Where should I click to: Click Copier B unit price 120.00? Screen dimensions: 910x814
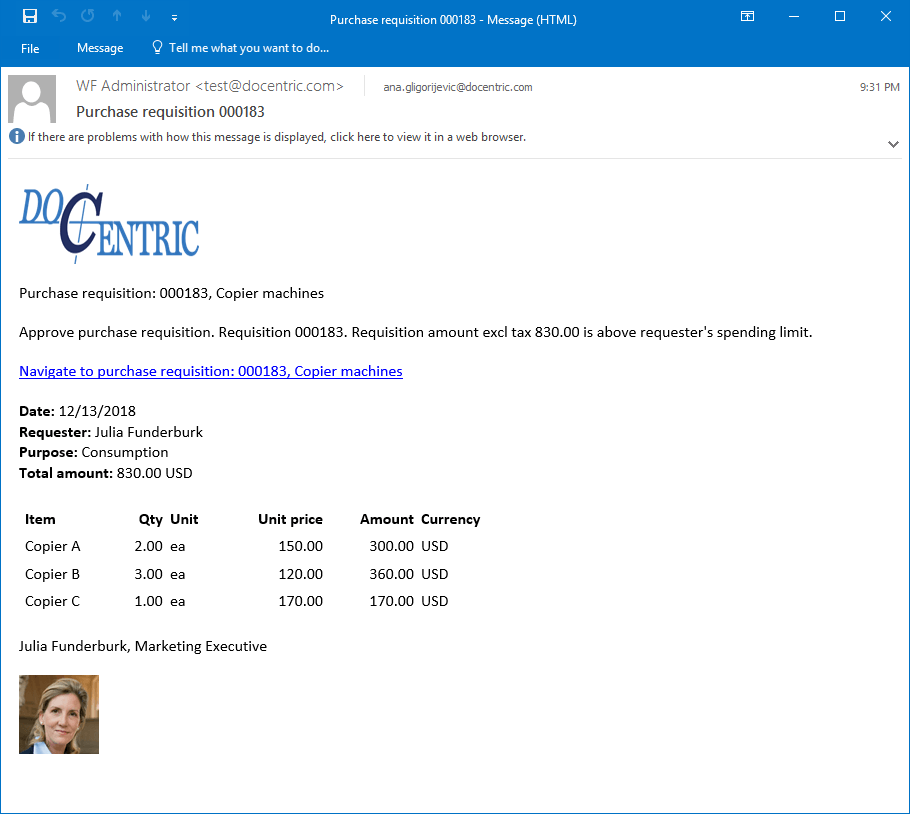pos(301,574)
